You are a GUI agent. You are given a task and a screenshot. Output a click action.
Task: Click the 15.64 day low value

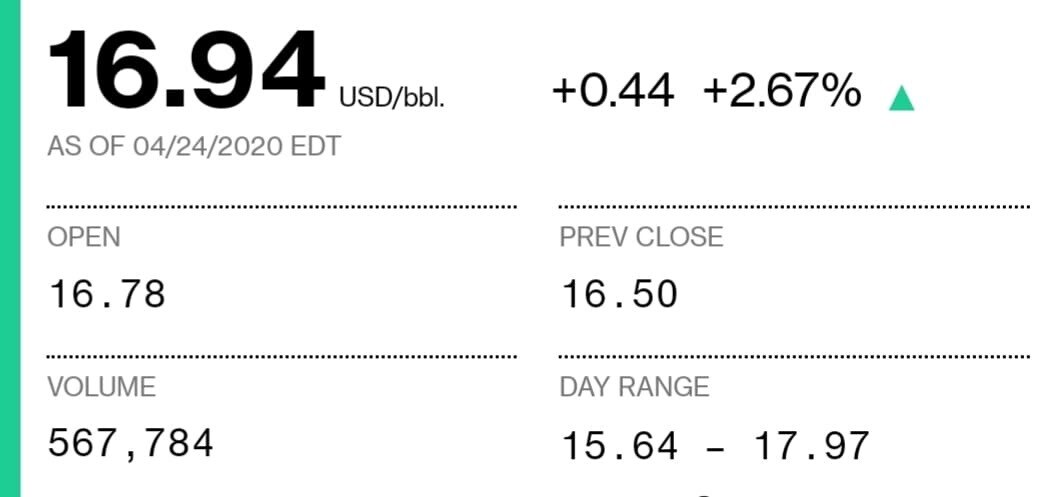point(619,446)
